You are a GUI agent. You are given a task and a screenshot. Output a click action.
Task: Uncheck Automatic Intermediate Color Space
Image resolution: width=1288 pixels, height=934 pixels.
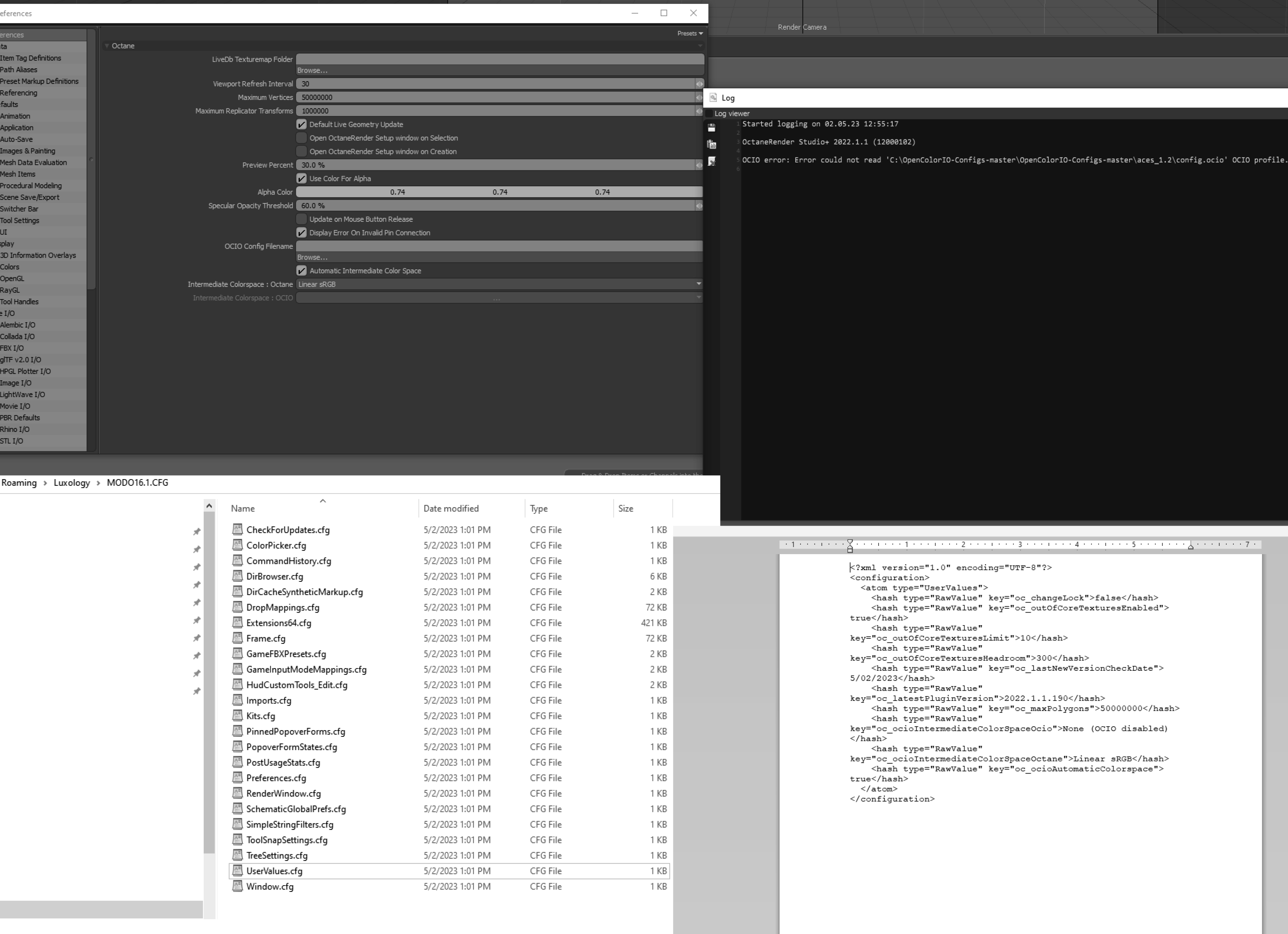click(302, 271)
